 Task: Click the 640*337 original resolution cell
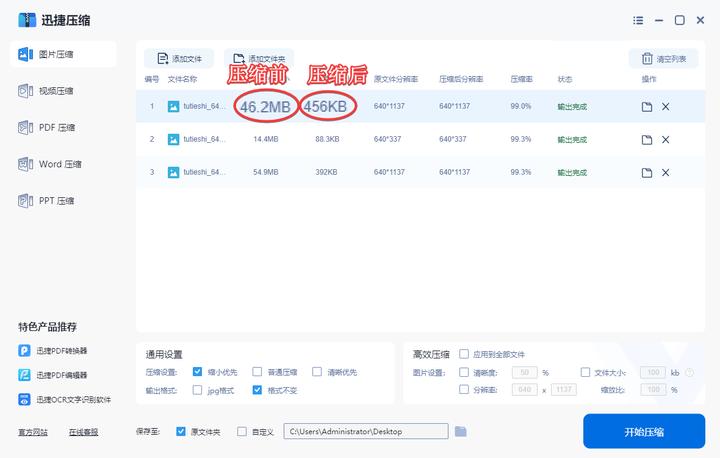tap(387, 139)
